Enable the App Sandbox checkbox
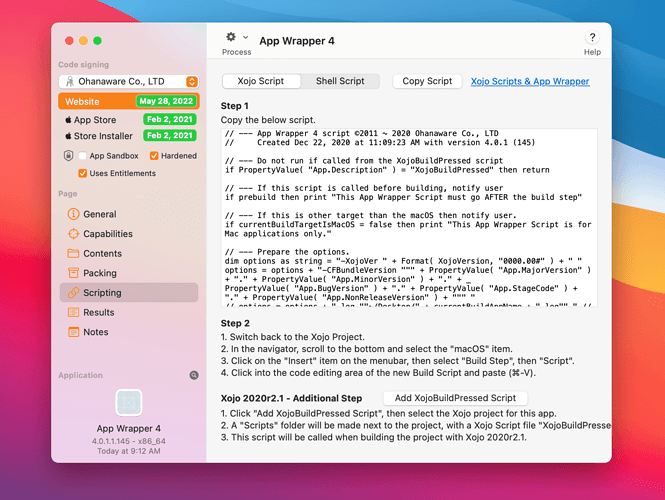665x500 pixels. tap(83, 156)
